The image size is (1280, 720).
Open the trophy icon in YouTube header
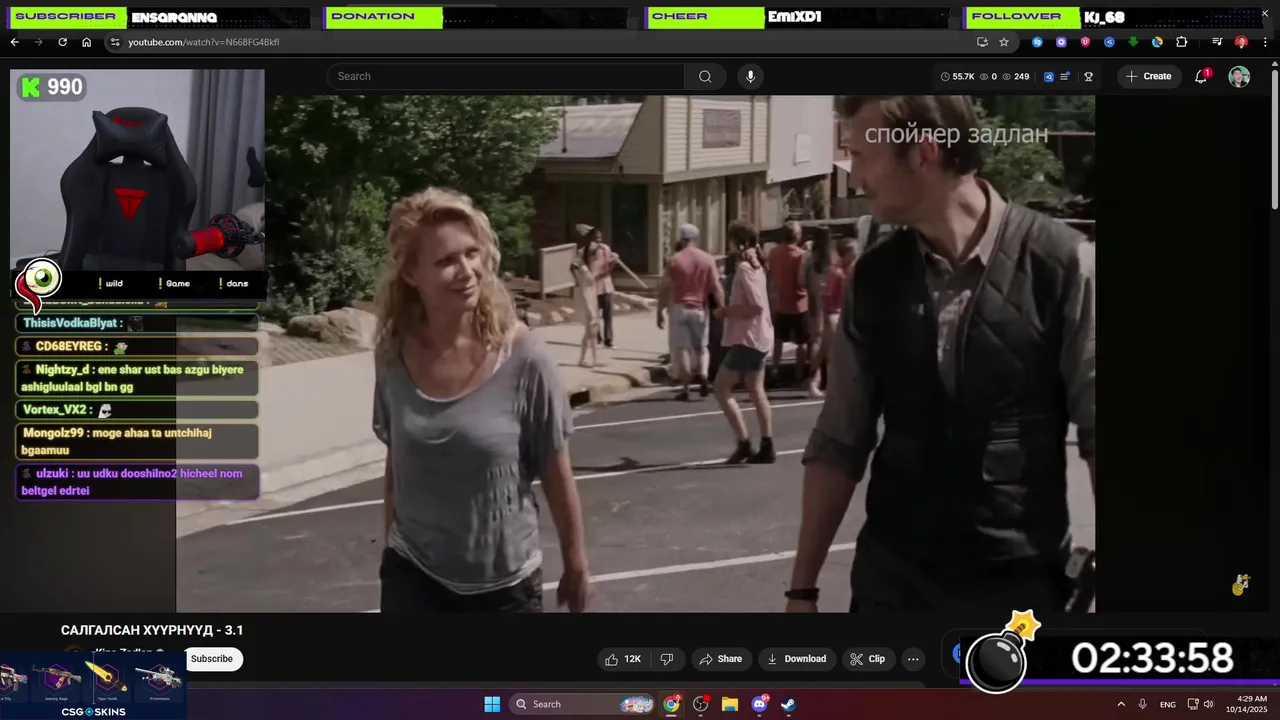point(1088,76)
